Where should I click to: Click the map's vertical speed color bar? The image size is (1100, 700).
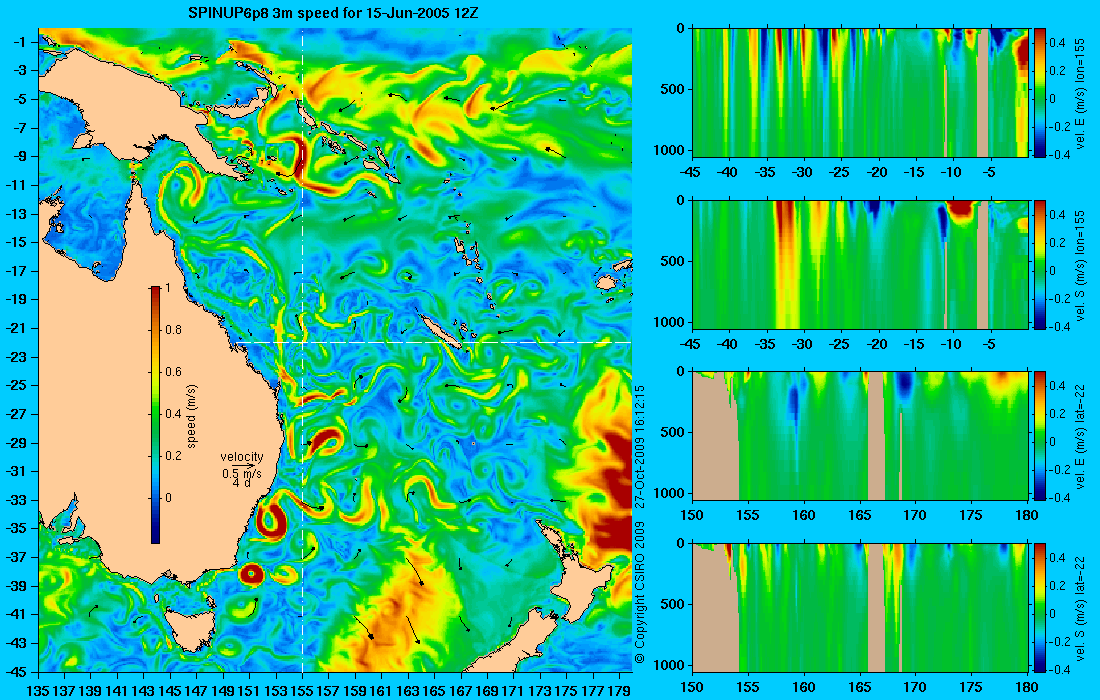(x=155, y=415)
